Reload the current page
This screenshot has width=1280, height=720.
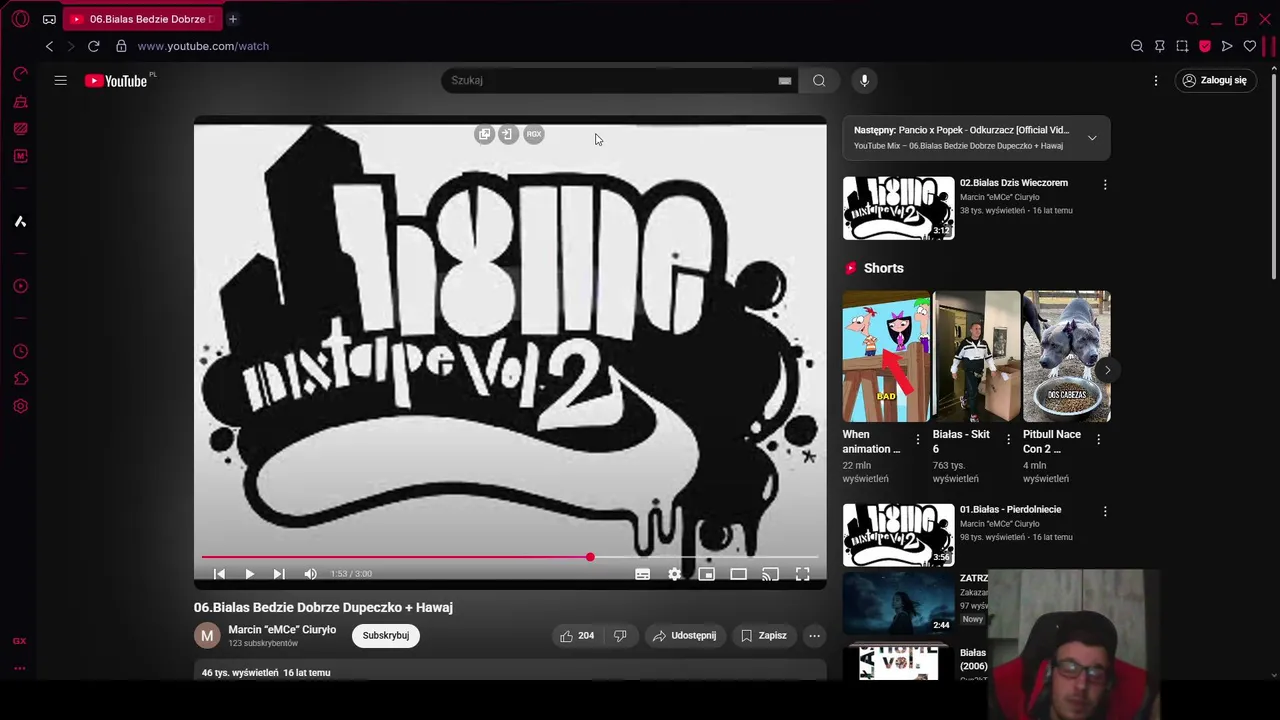(93, 46)
